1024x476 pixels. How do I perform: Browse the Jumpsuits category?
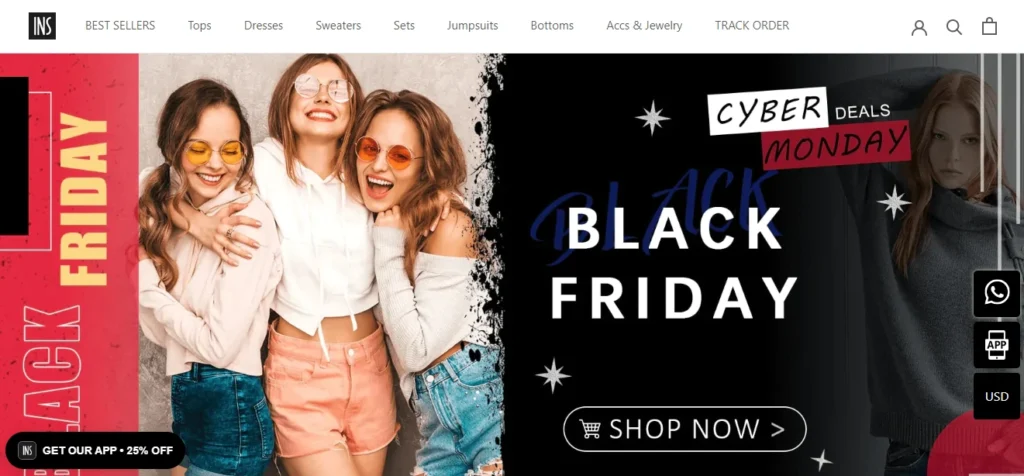[472, 25]
